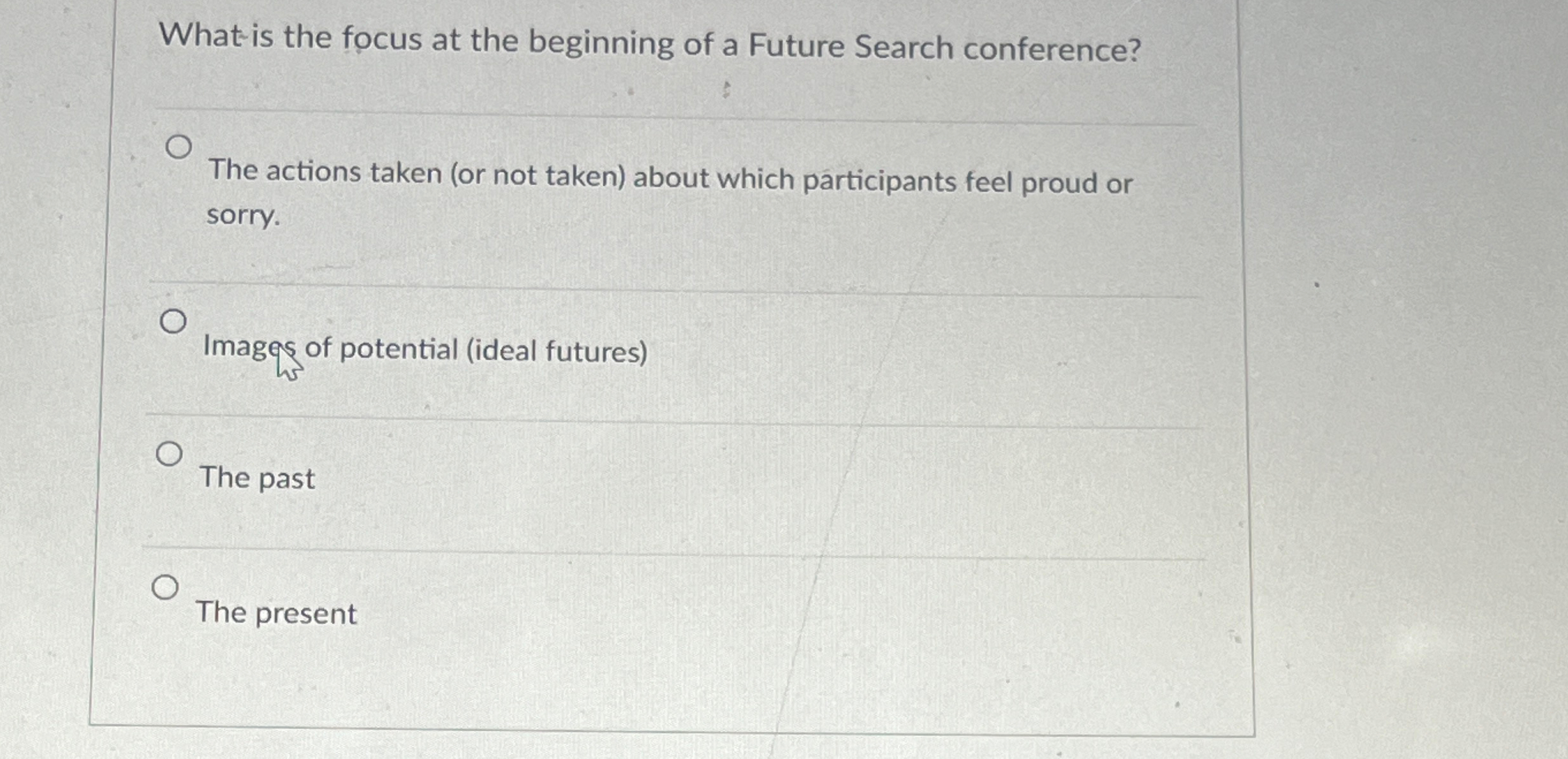Select the first answer about actions taken
1568x759 pixels.
coord(179,146)
